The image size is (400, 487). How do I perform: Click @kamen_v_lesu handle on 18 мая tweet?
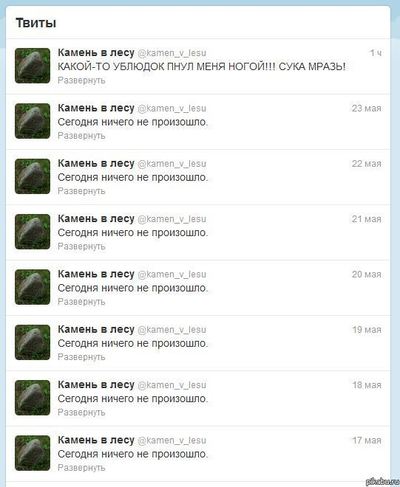(x=172, y=385)
